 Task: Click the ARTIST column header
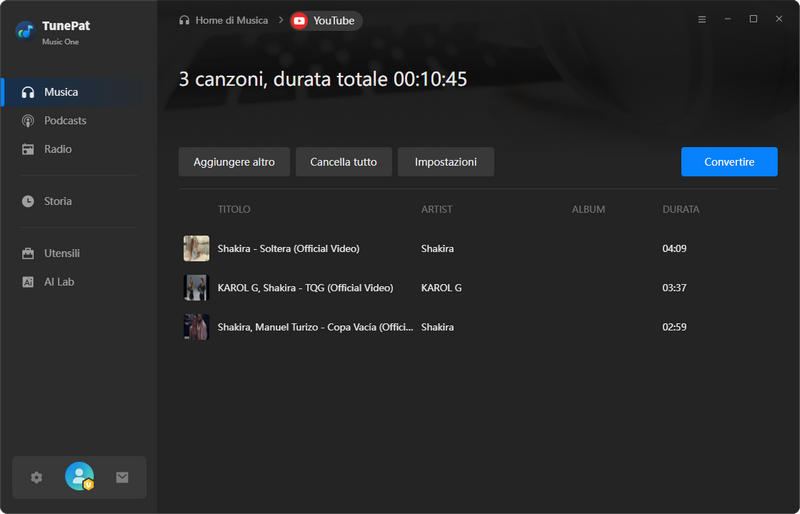pos(437,209)
